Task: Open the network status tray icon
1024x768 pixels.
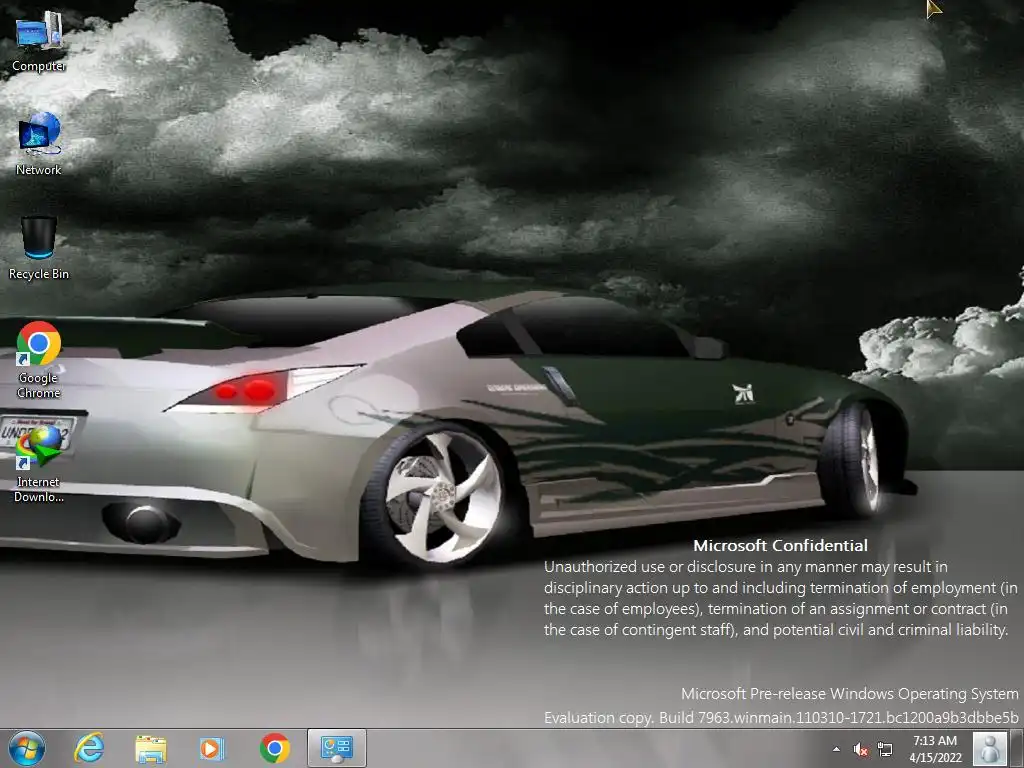Action: coord(885,749)
